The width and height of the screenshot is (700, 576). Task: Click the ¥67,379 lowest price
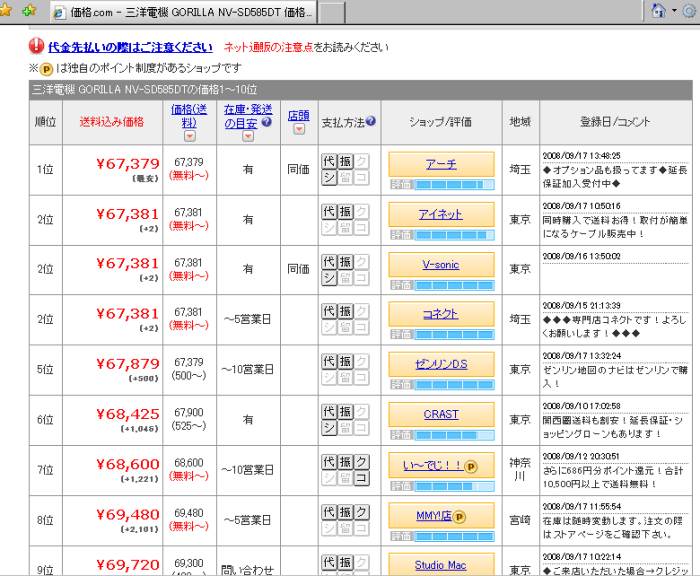128,164
